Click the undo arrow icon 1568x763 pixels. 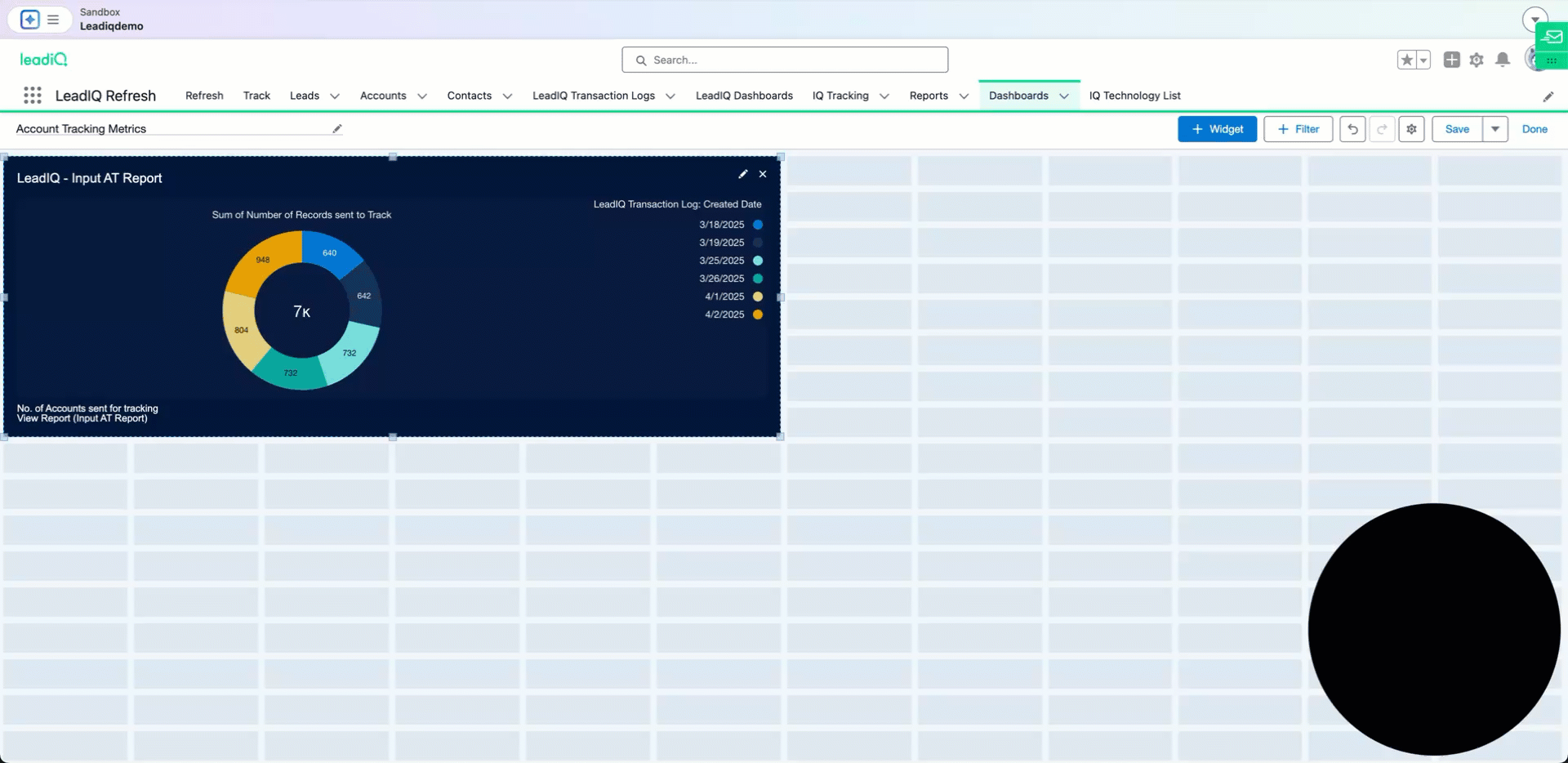click(1352, 129)
